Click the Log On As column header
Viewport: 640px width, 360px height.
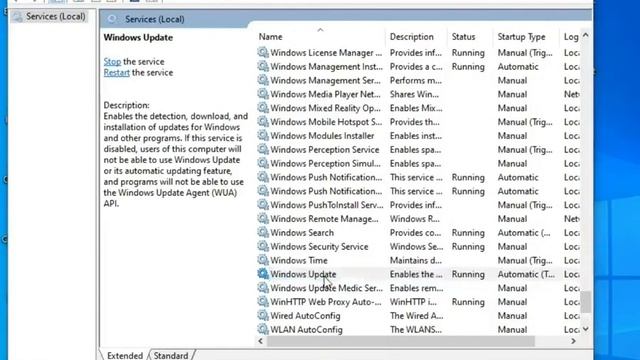tap(570, 37)
